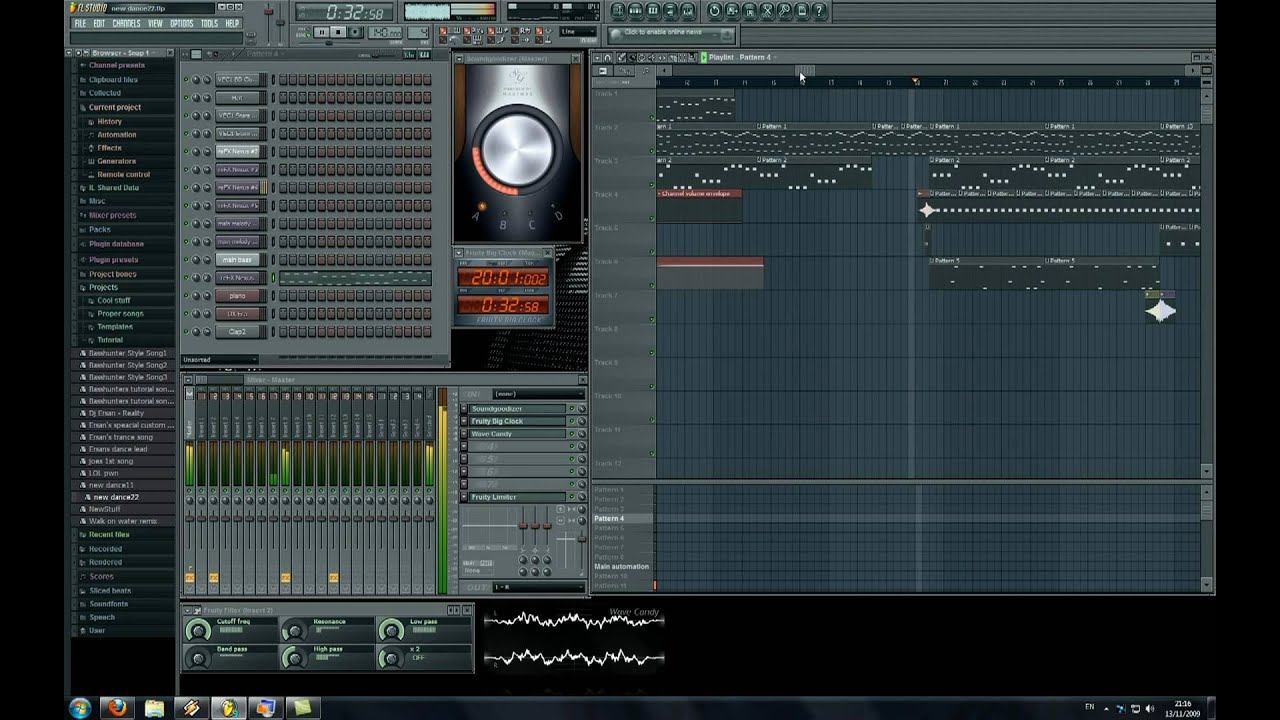Expand Plugin database folder in Browser
The width and height of the screenshot is (1280, 720).
click(x=116, y=243)
